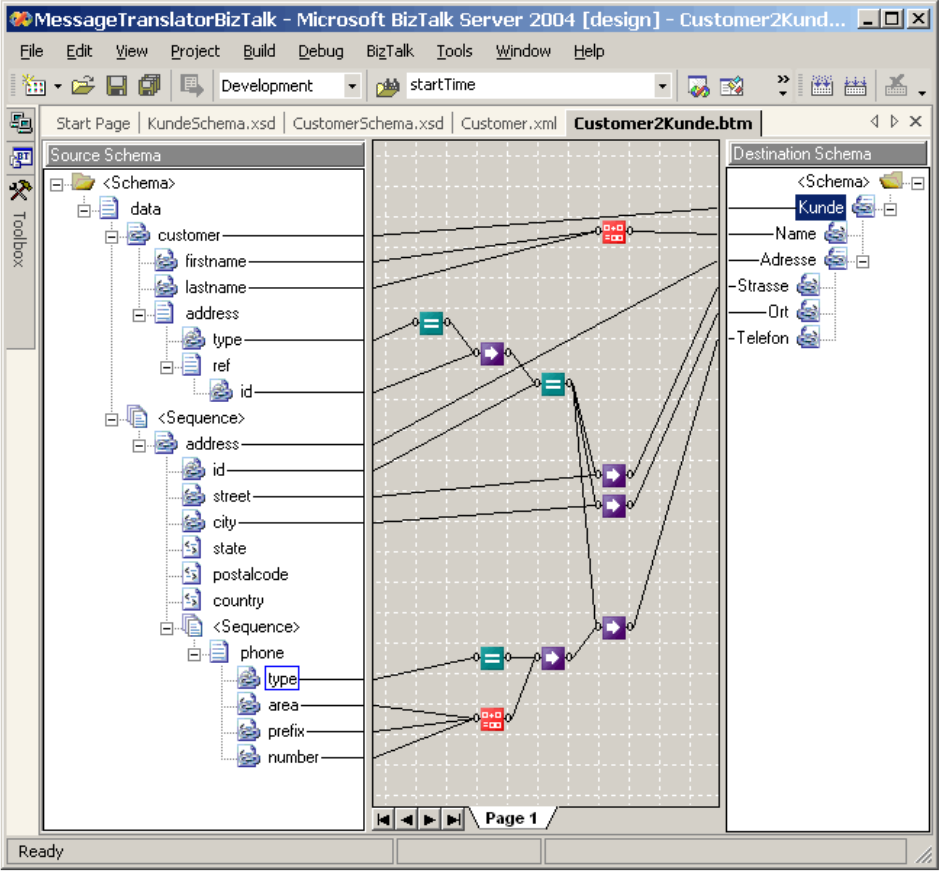The height and width of the screenshot is (871, 939).
Task: Collapse the phone node
Action: [194, 655]
